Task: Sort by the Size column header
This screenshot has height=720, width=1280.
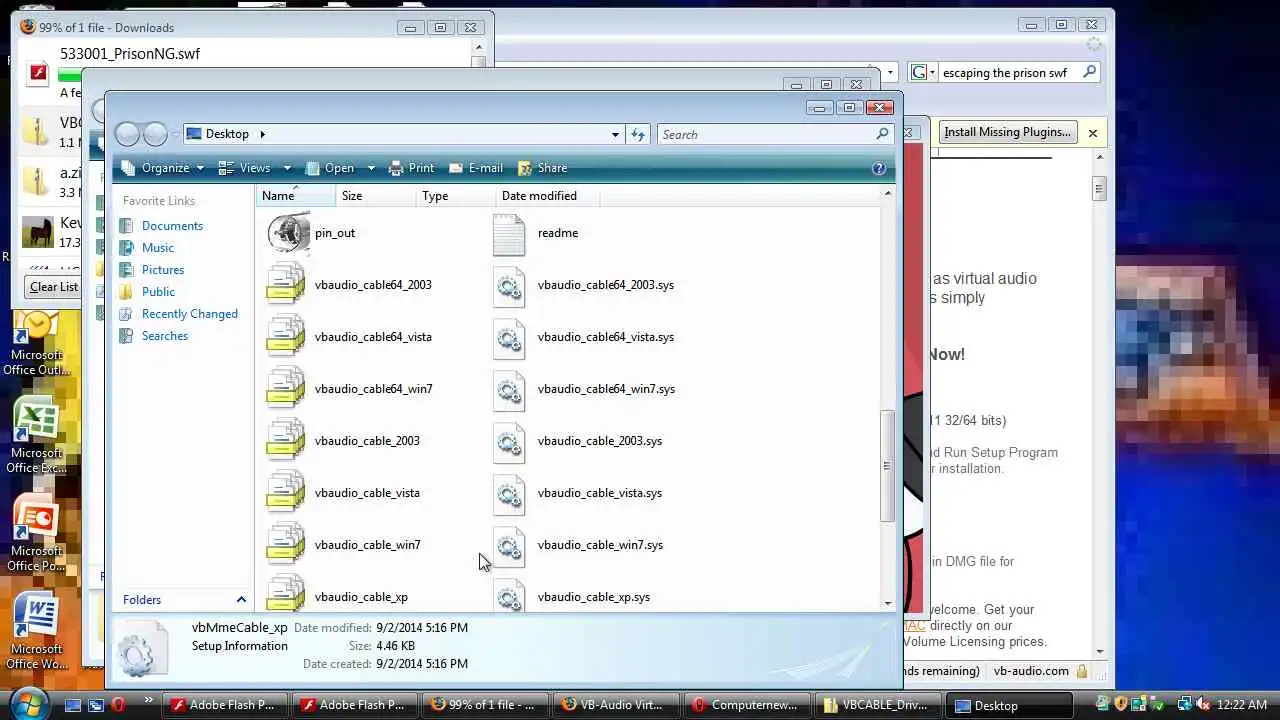Action: click(x=376, y=196)
